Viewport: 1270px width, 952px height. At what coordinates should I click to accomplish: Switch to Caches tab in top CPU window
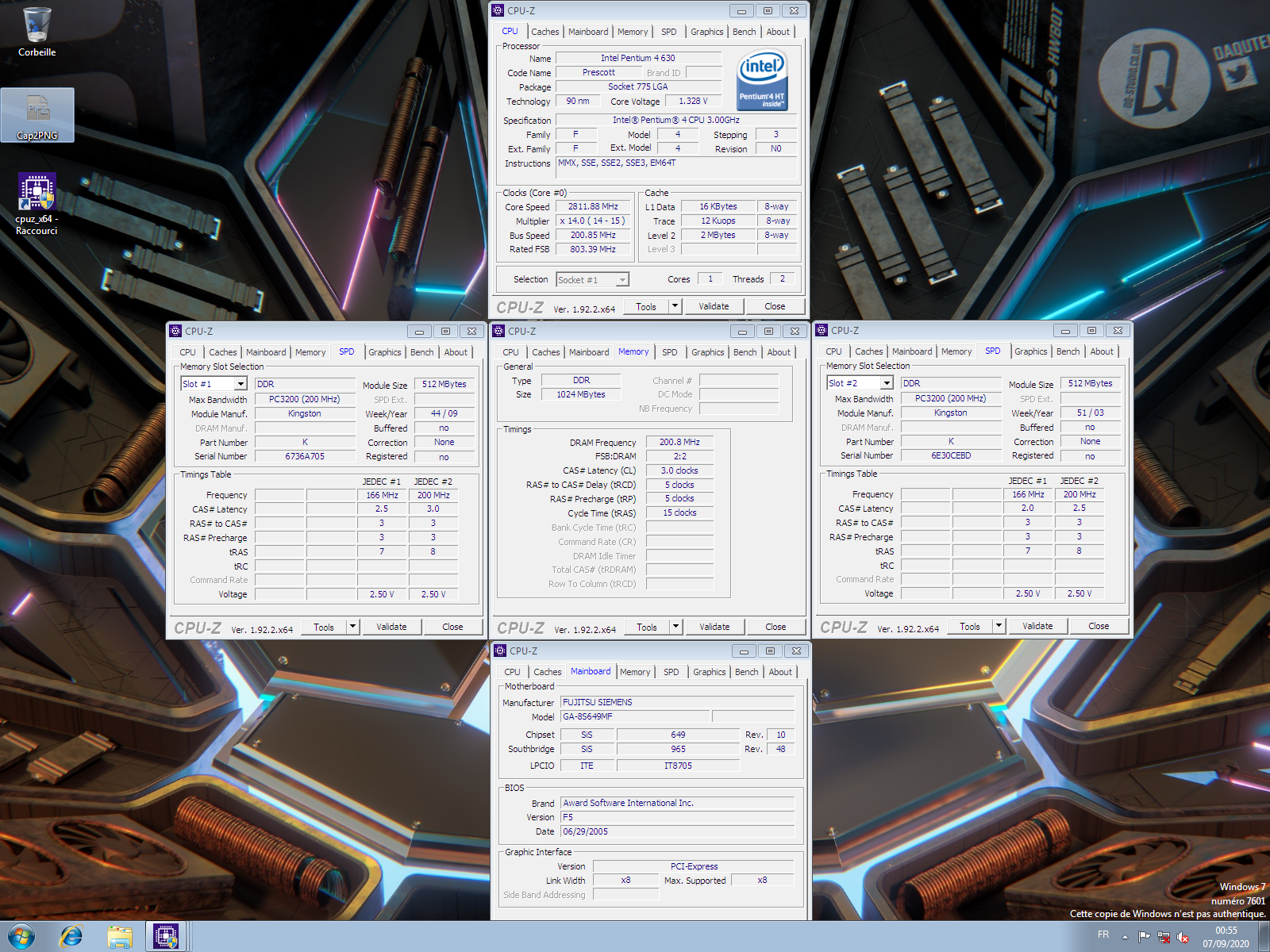(x=545, y=32)
